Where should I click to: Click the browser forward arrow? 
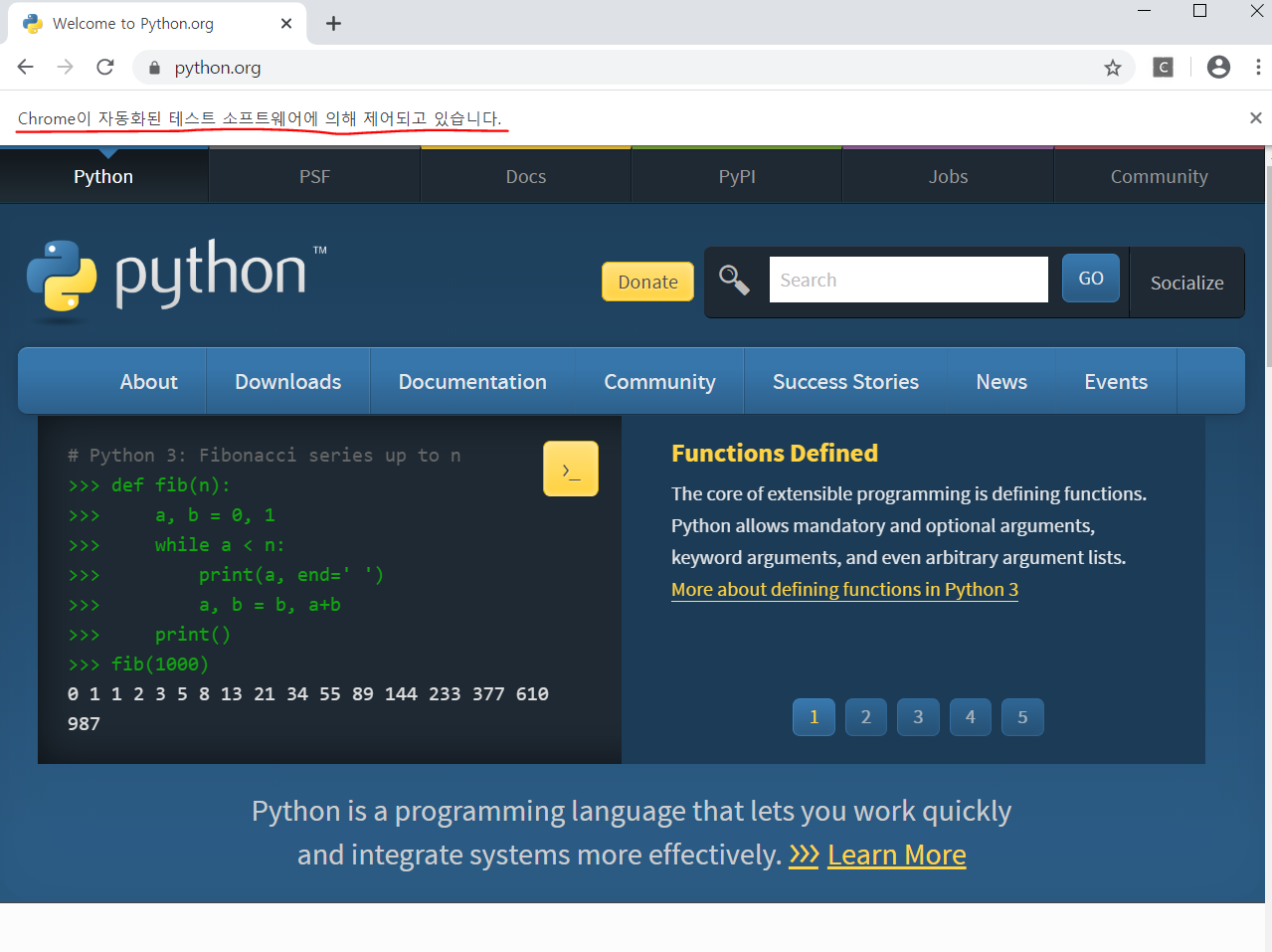pyautogui.click(x=66, y=67)
